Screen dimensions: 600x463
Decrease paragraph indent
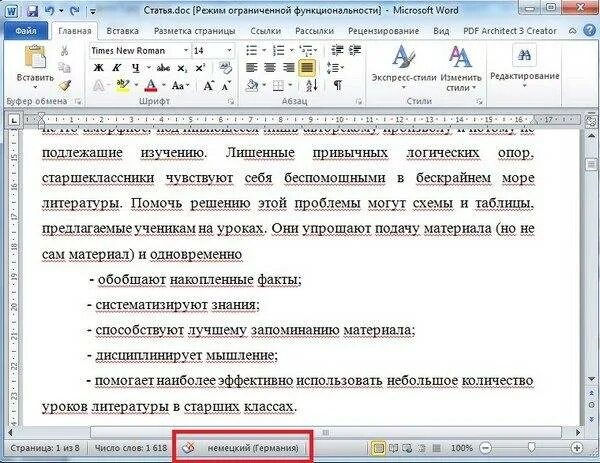(x=337, y=50)
